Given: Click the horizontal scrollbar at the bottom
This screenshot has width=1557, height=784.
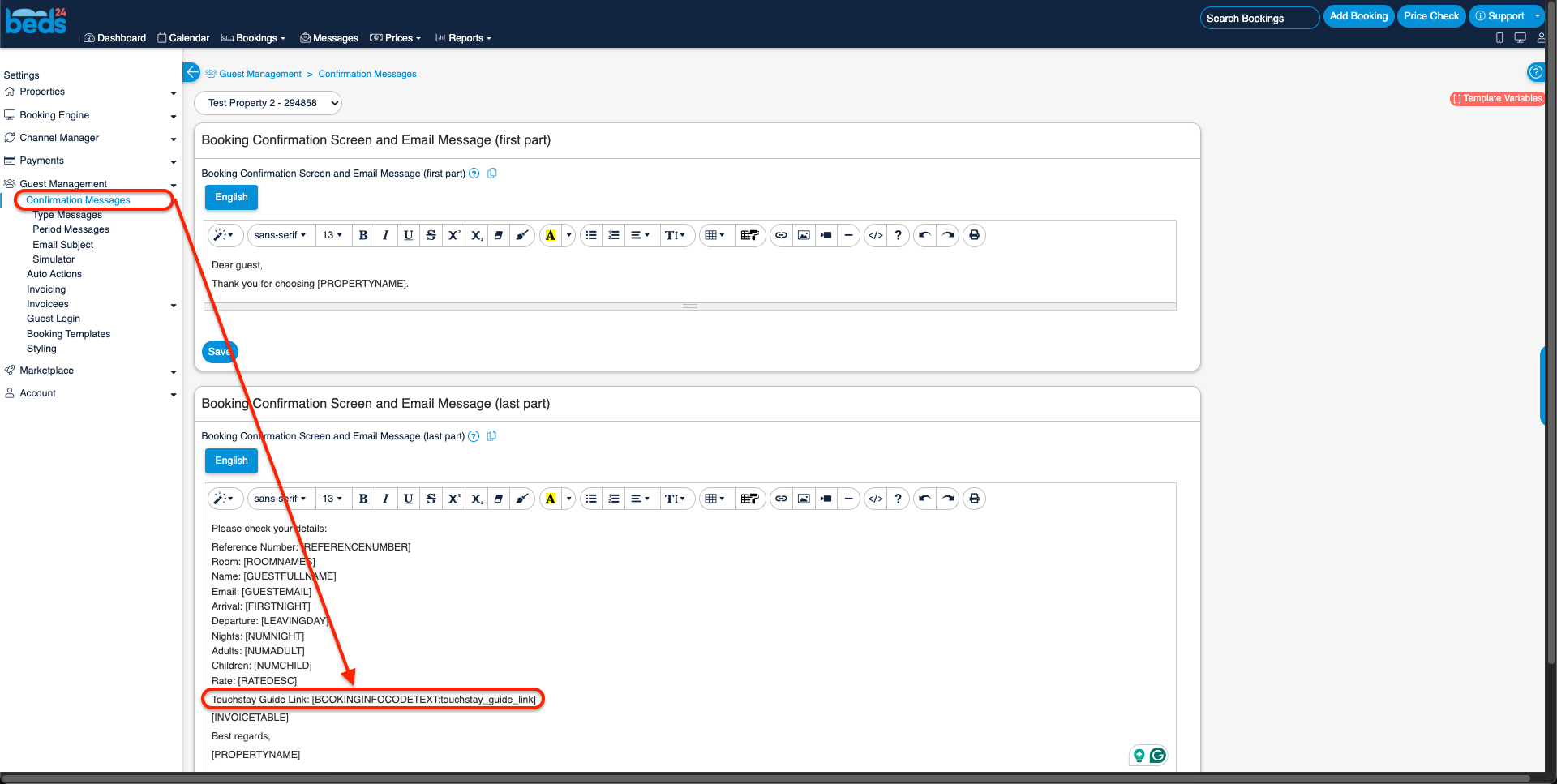Looking at the screenshot, I should point(766,779).
